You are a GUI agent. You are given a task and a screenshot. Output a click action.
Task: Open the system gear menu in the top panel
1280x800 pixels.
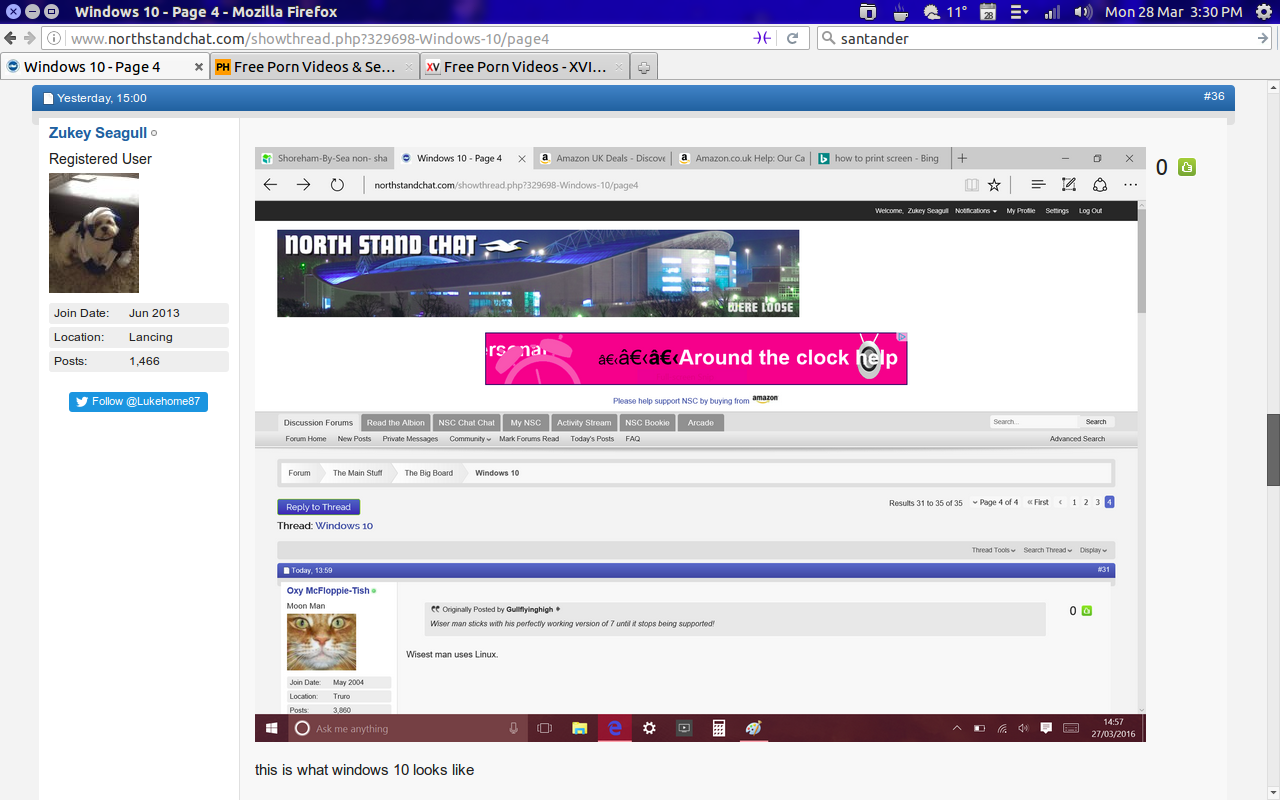[x=1263, y=12]
